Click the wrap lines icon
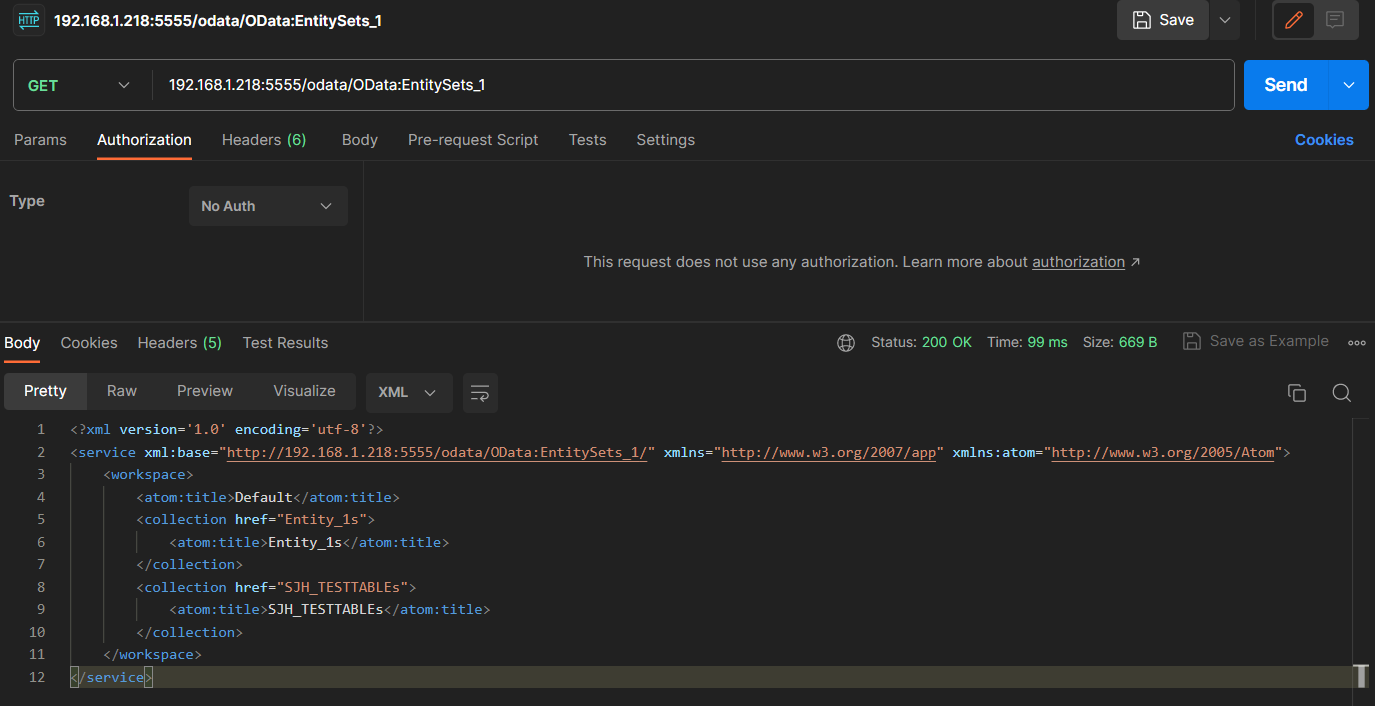The width and height of the screenshot is (1375, 706). (x=480, y=392)
